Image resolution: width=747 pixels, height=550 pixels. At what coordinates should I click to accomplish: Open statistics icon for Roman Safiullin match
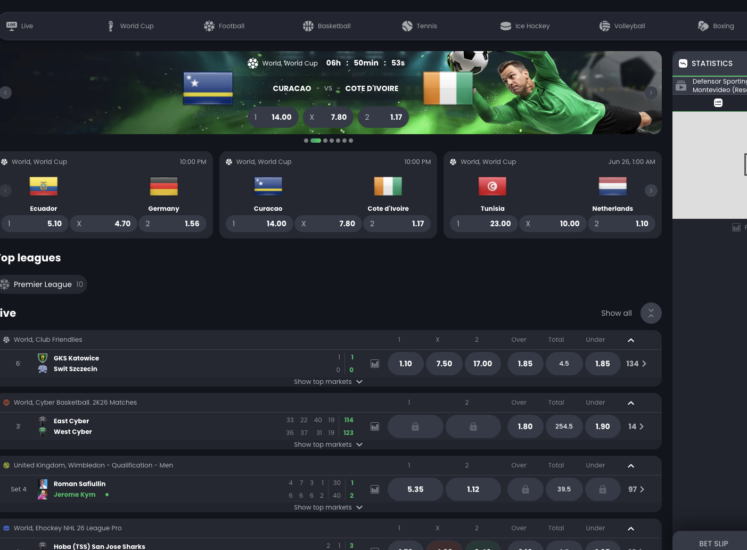375,489
